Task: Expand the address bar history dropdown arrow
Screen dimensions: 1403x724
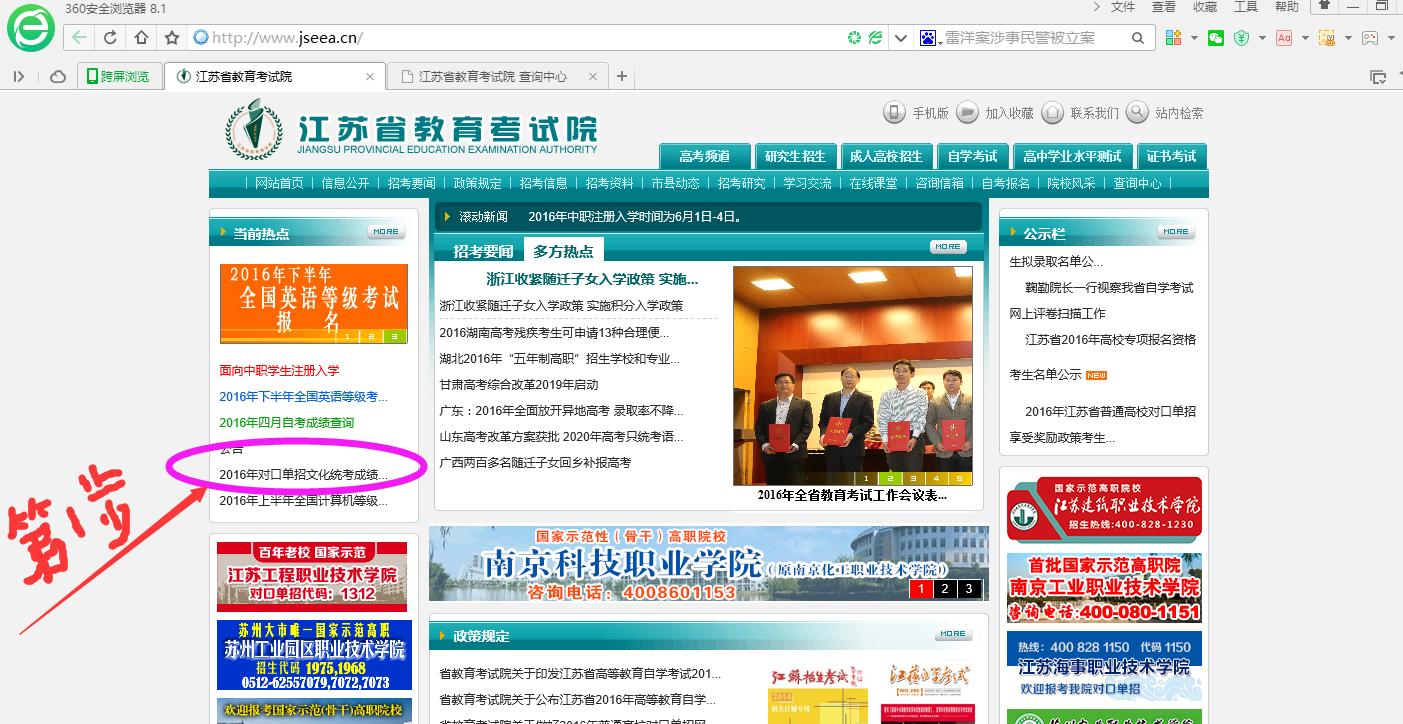Action: [x=901, y=38]
